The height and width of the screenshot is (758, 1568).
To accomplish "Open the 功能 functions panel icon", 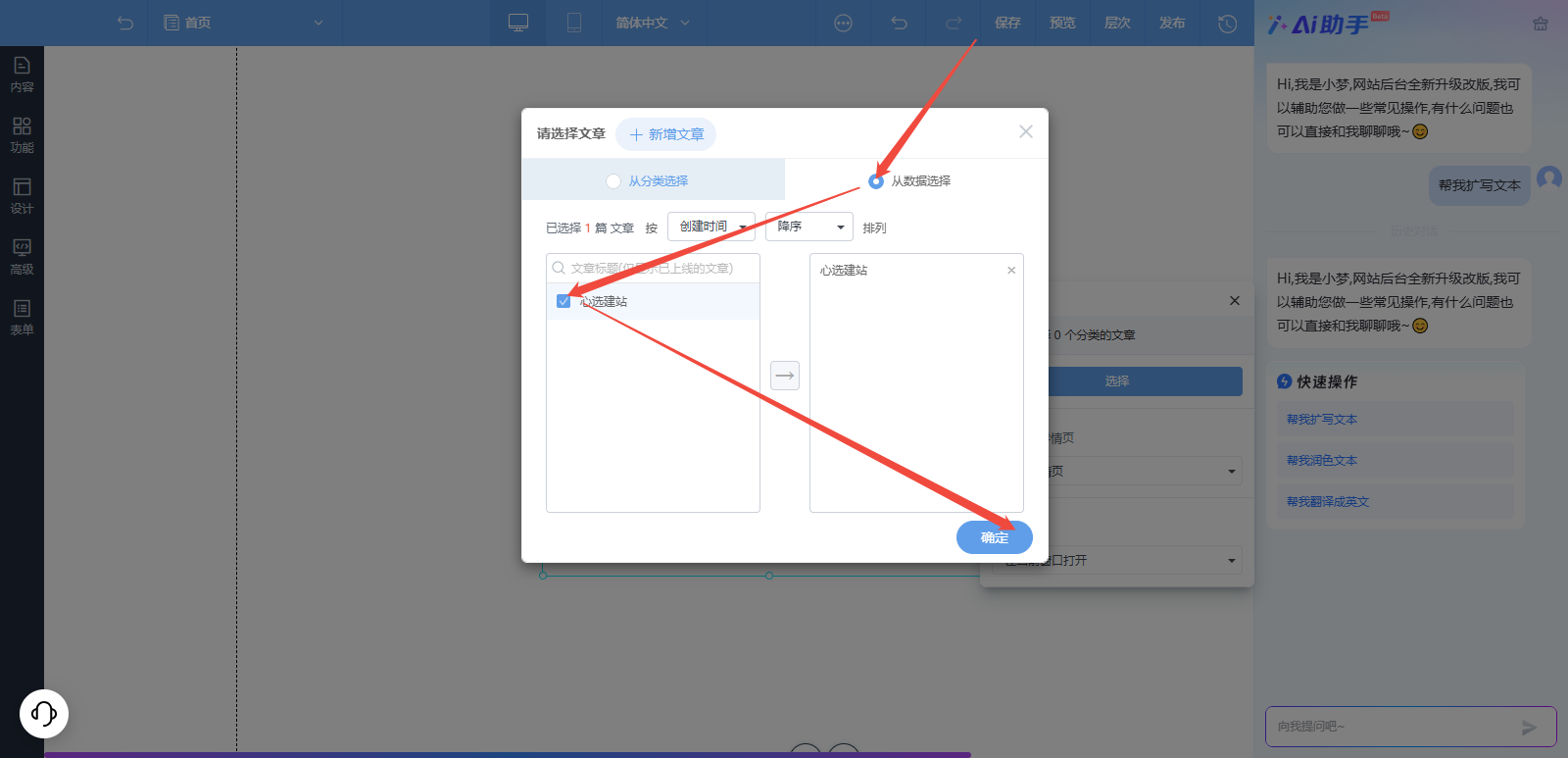I will (22, 134).
